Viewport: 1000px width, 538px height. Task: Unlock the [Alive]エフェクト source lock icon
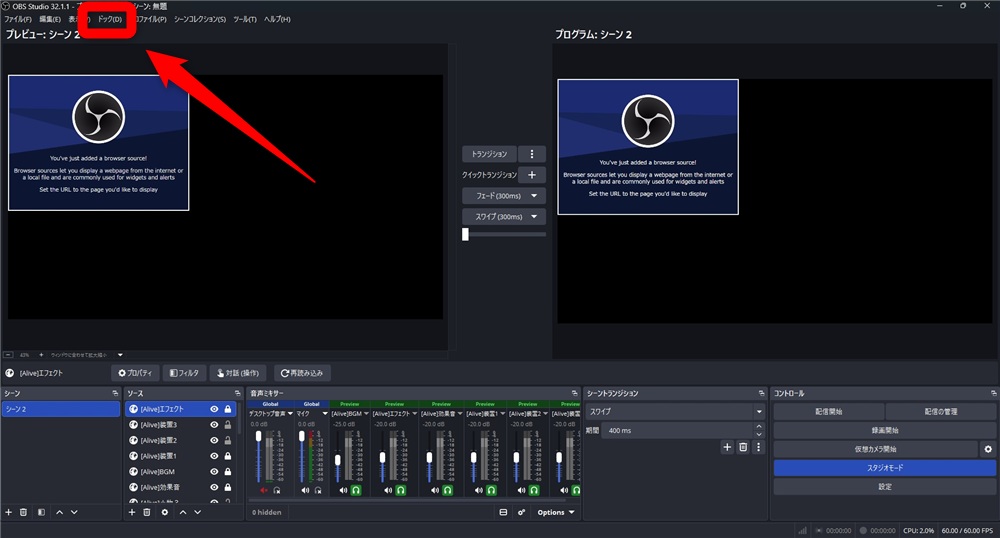[228, 409]
